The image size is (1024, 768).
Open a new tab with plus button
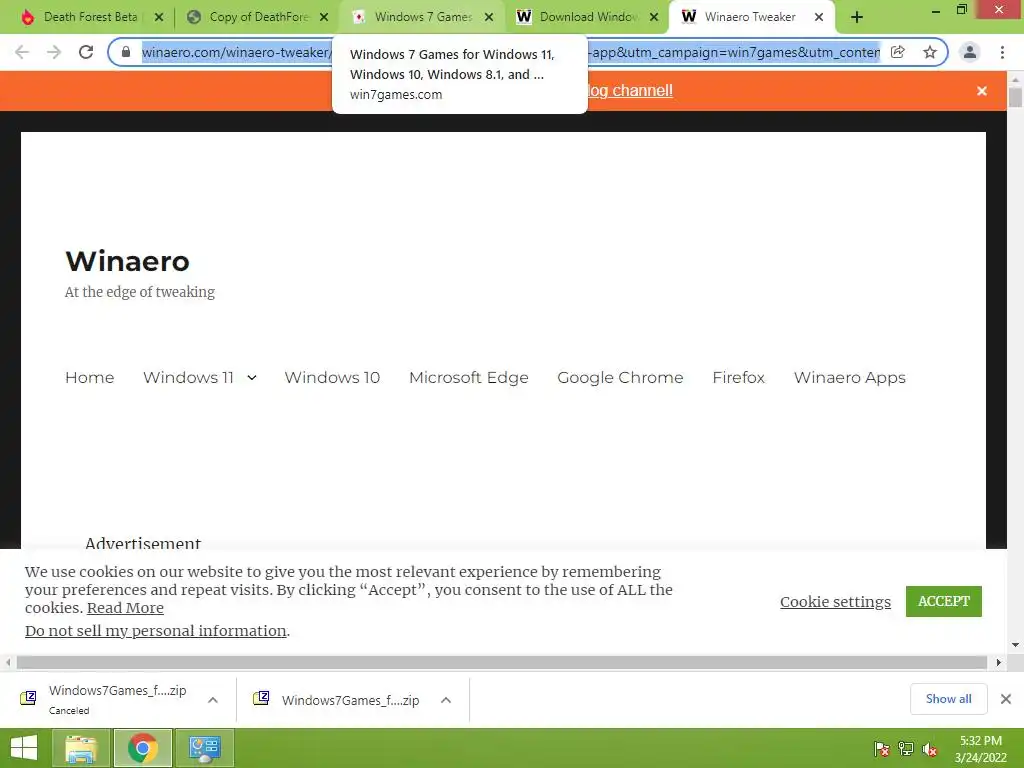[x=857, y=18]
